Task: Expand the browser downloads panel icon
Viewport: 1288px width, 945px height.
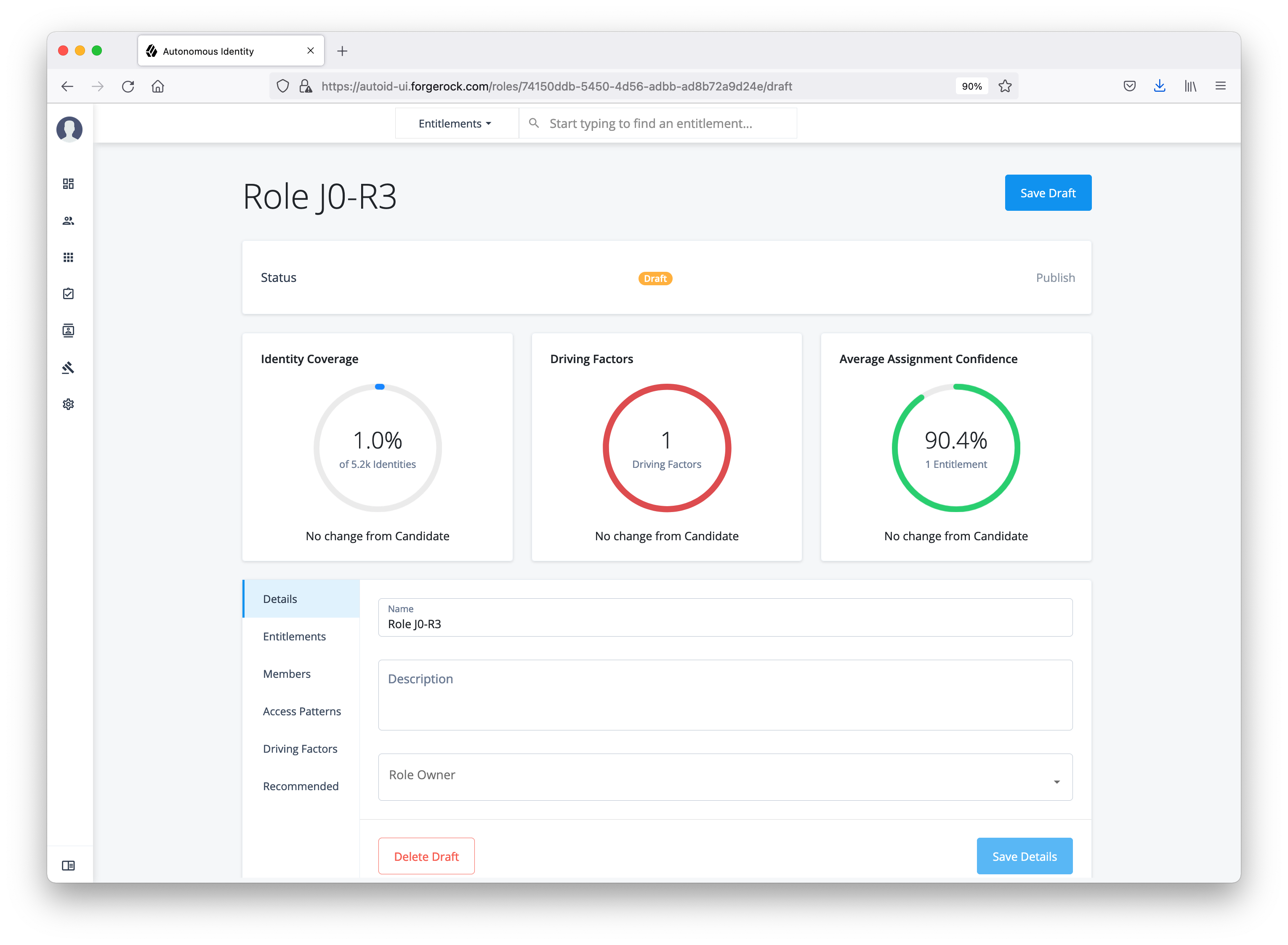Action: pos(1160,86)
